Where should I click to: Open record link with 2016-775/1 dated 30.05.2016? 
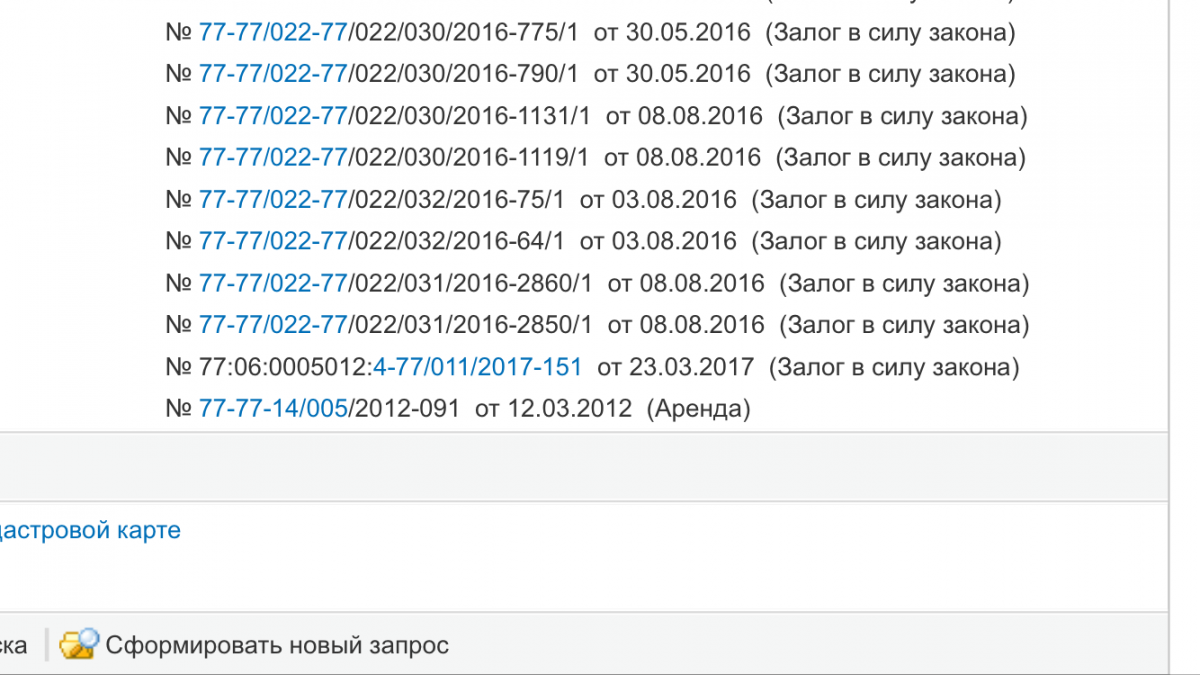point(273,32)
